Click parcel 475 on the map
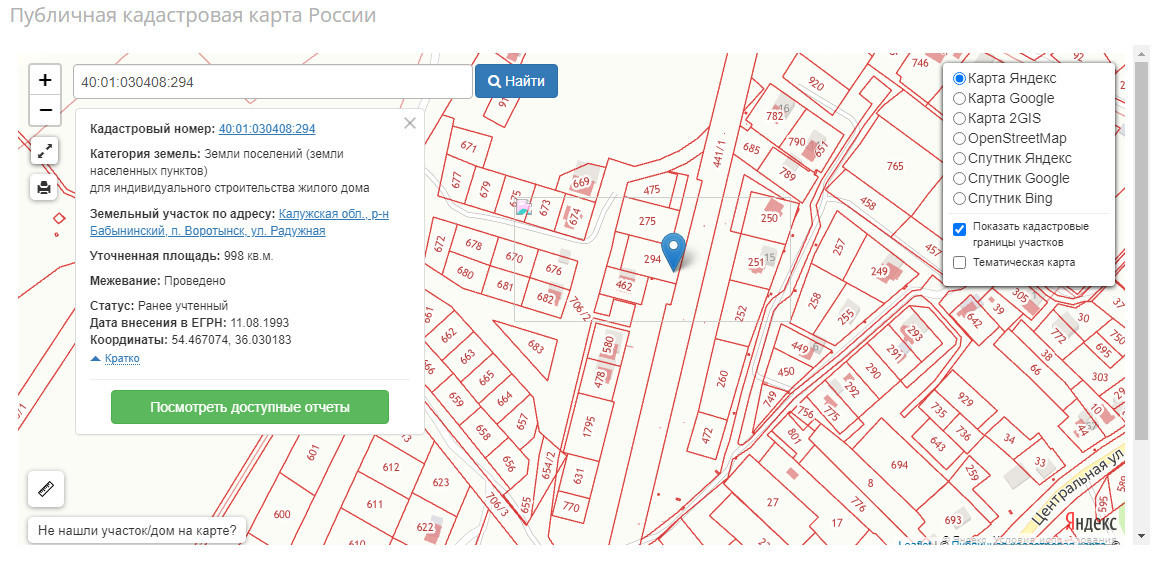1163x561 pixels. point(651,190)
